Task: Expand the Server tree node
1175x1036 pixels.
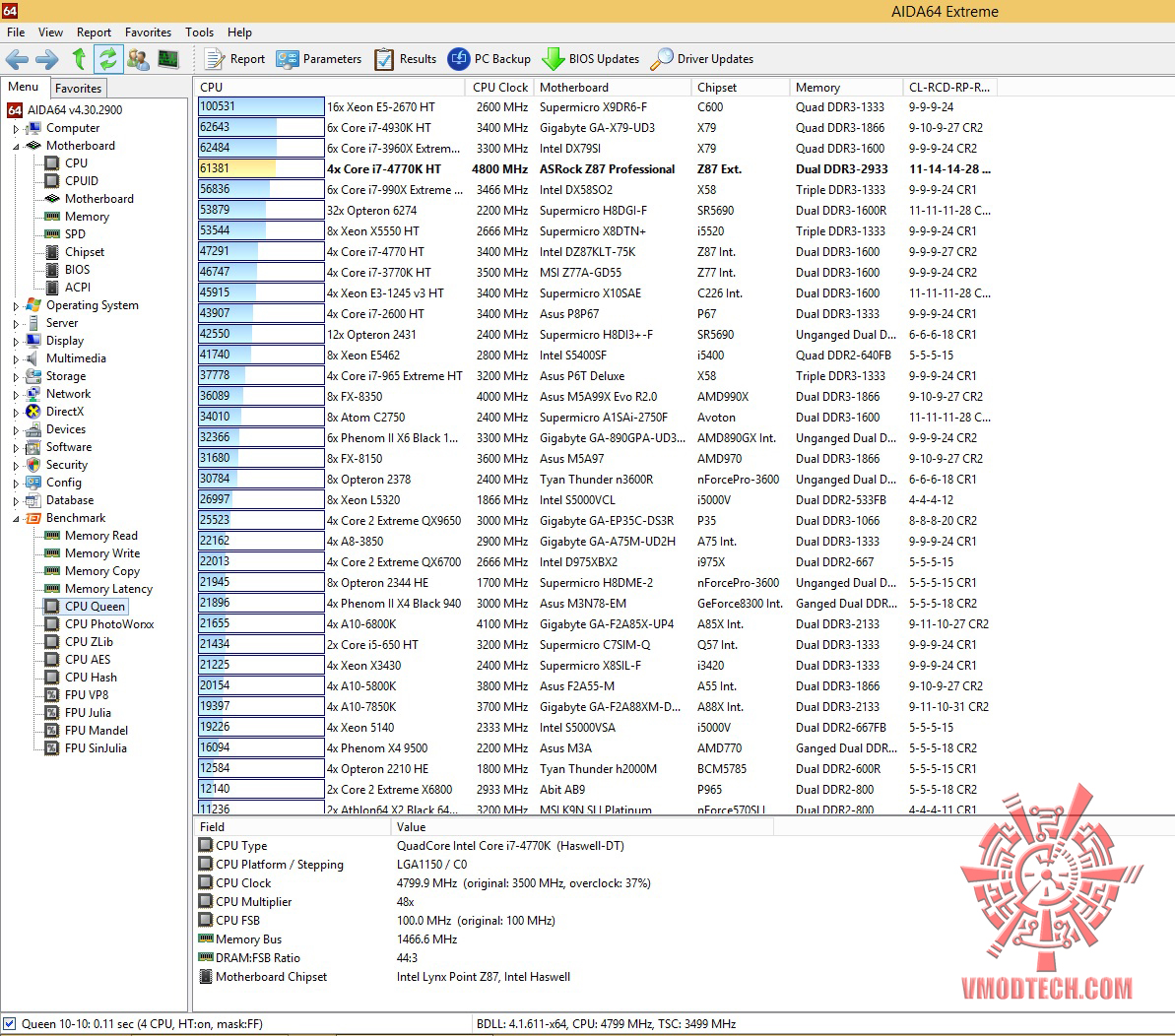Action: (x=16, y=324)
